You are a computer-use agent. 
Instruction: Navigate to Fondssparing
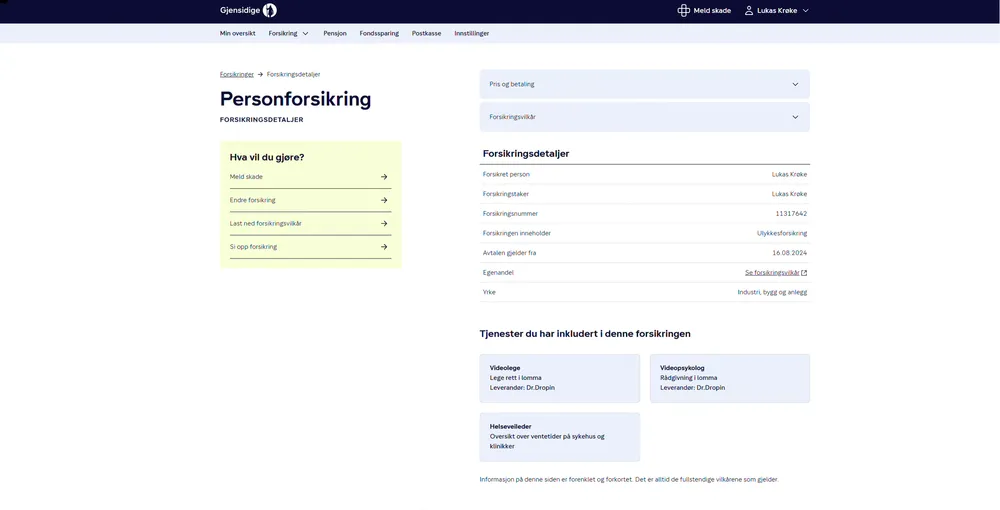pos(379,33)
